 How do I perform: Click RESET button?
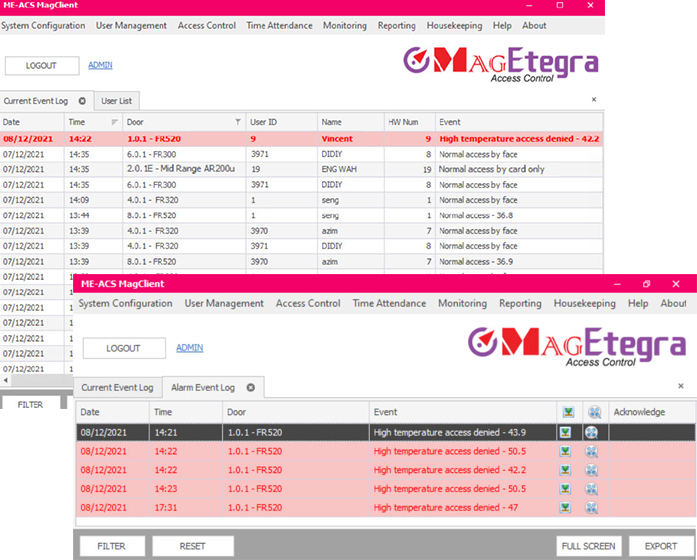click(x=192, y=546)
